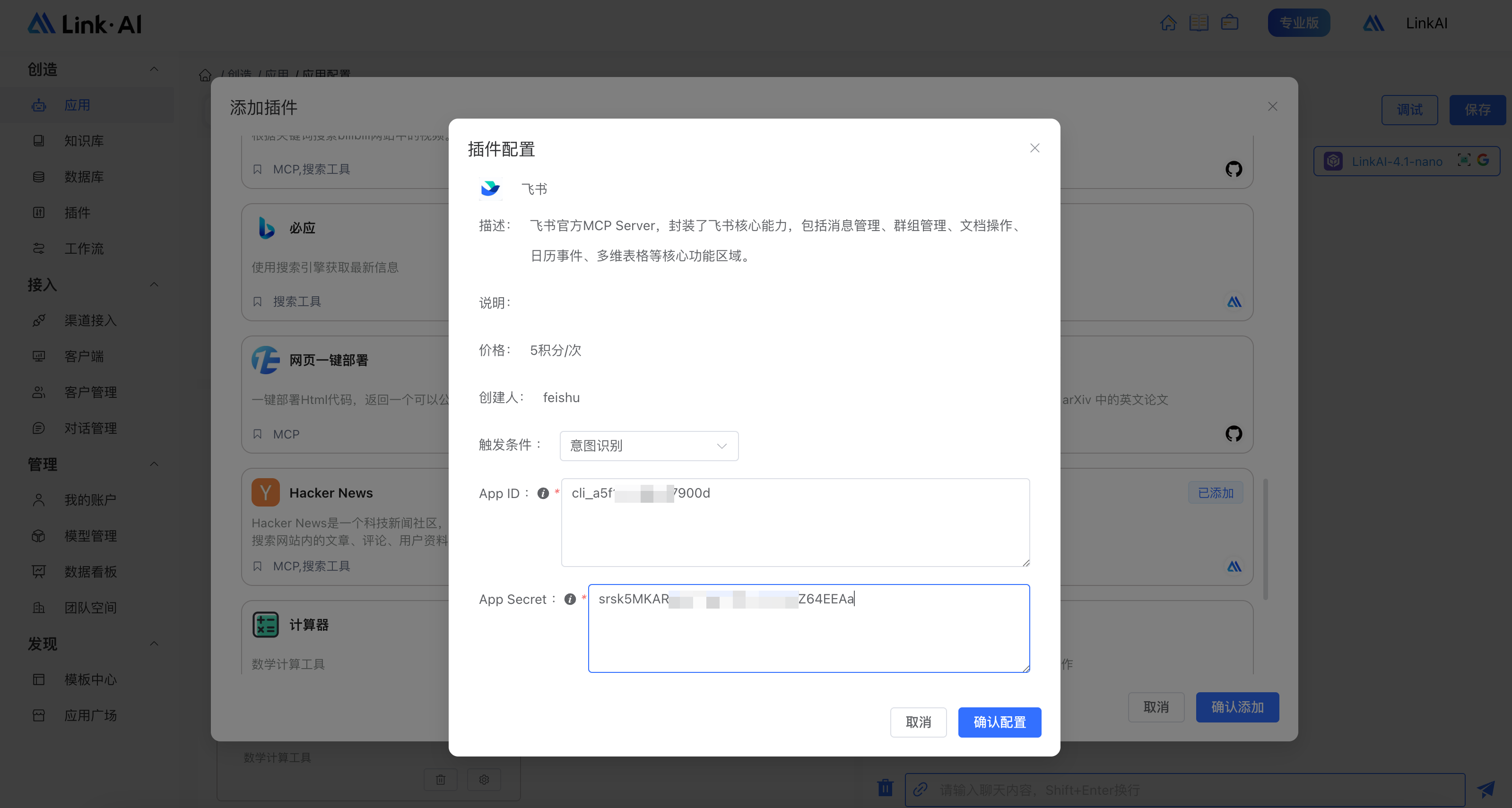Click the scan icon beside model name
The height and width of the screenshot is (808, 1512).
1464,160
